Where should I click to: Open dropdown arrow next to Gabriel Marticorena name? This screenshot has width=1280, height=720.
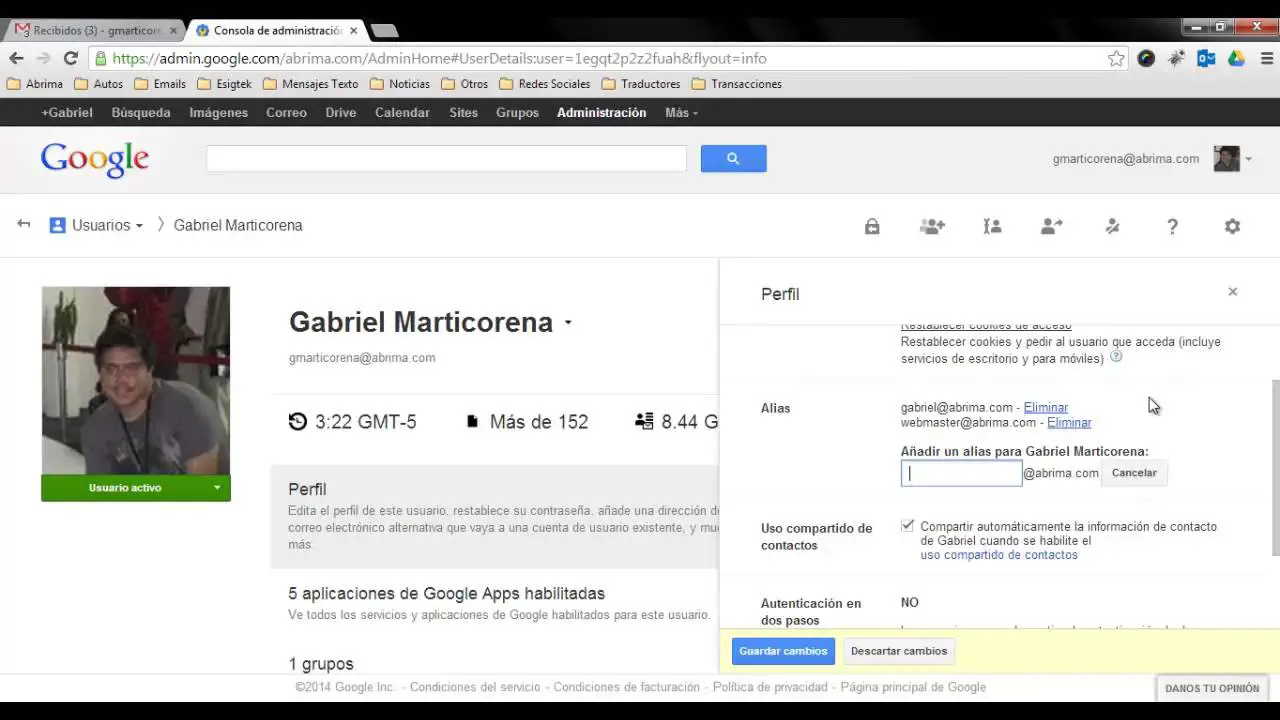coord(568,323)
